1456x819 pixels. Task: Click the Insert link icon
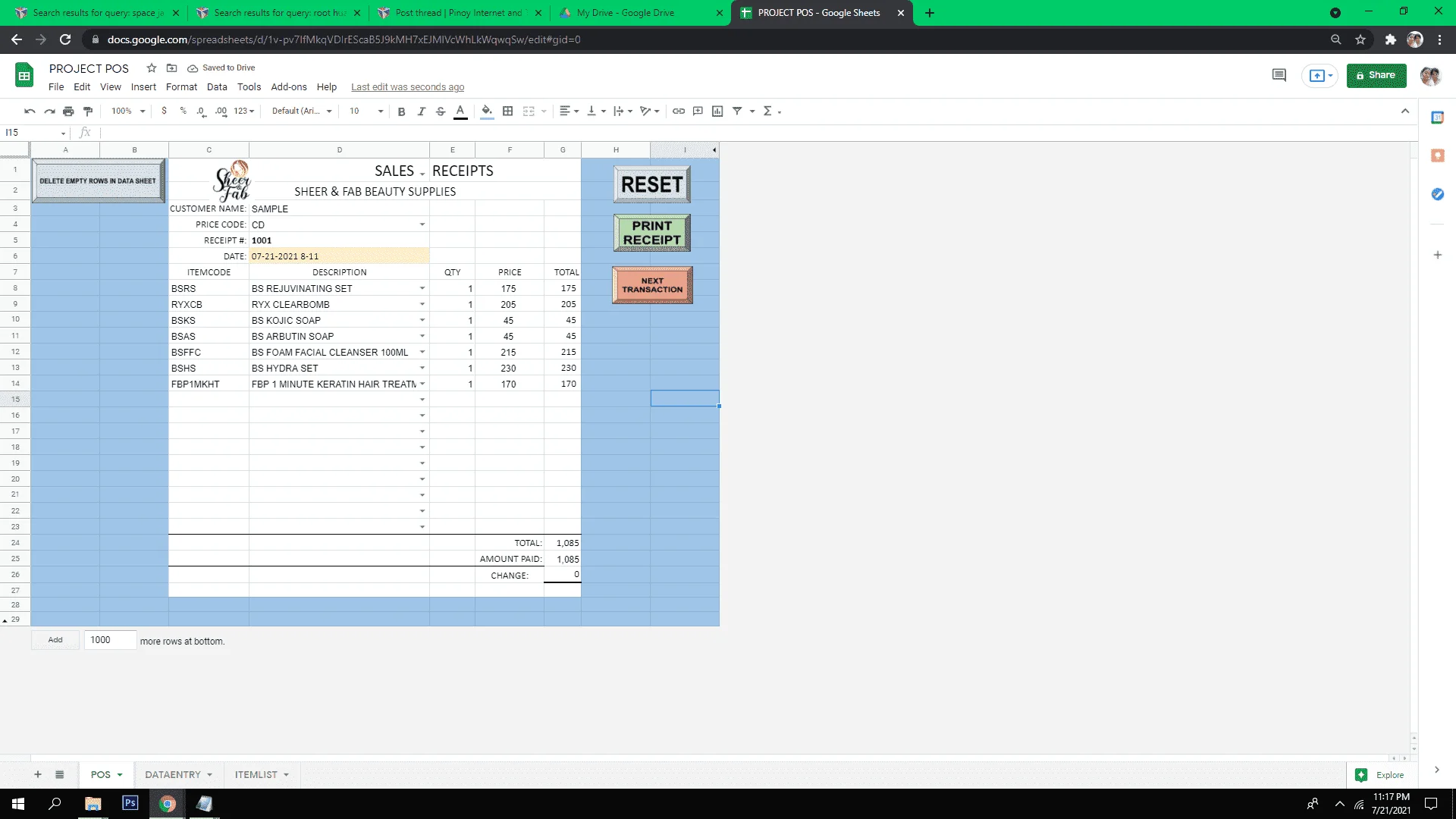pos(679,111)
